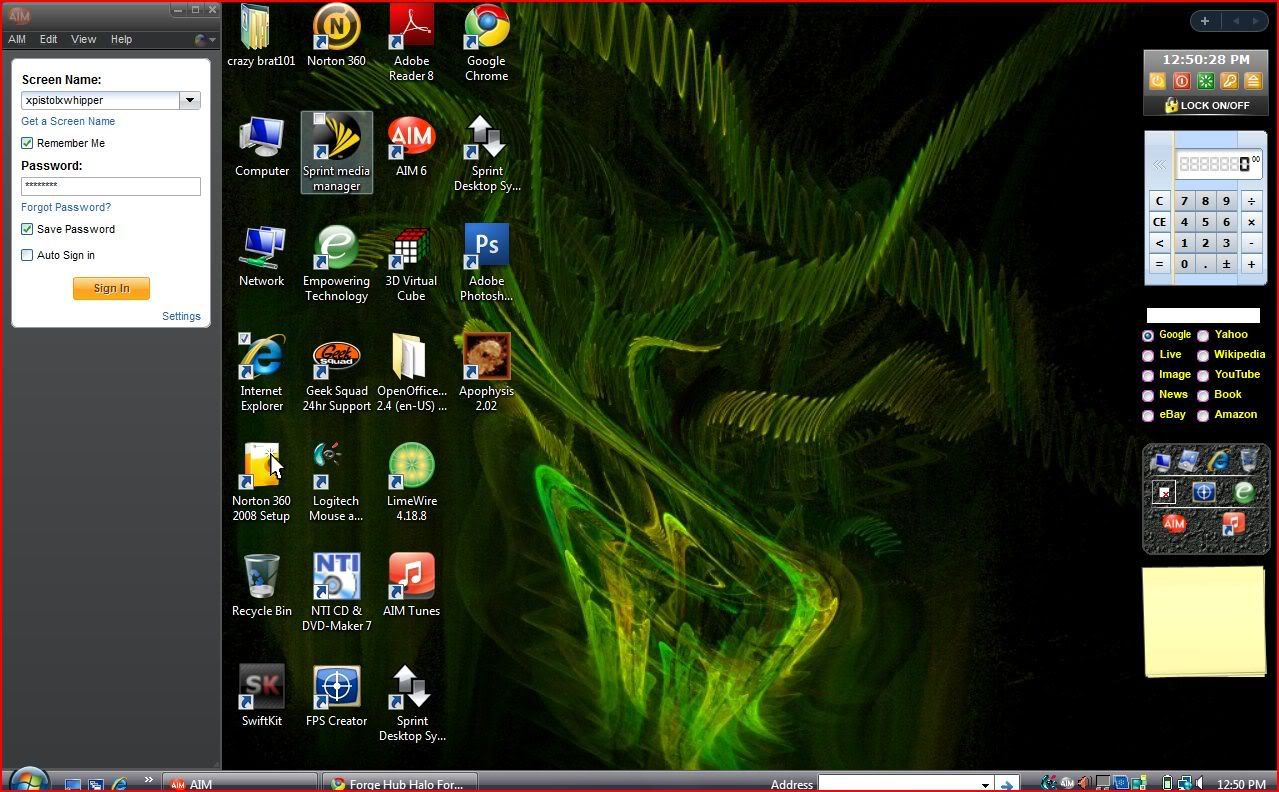Open the AIM Tunes desktop shortcut

coord(411,585)
